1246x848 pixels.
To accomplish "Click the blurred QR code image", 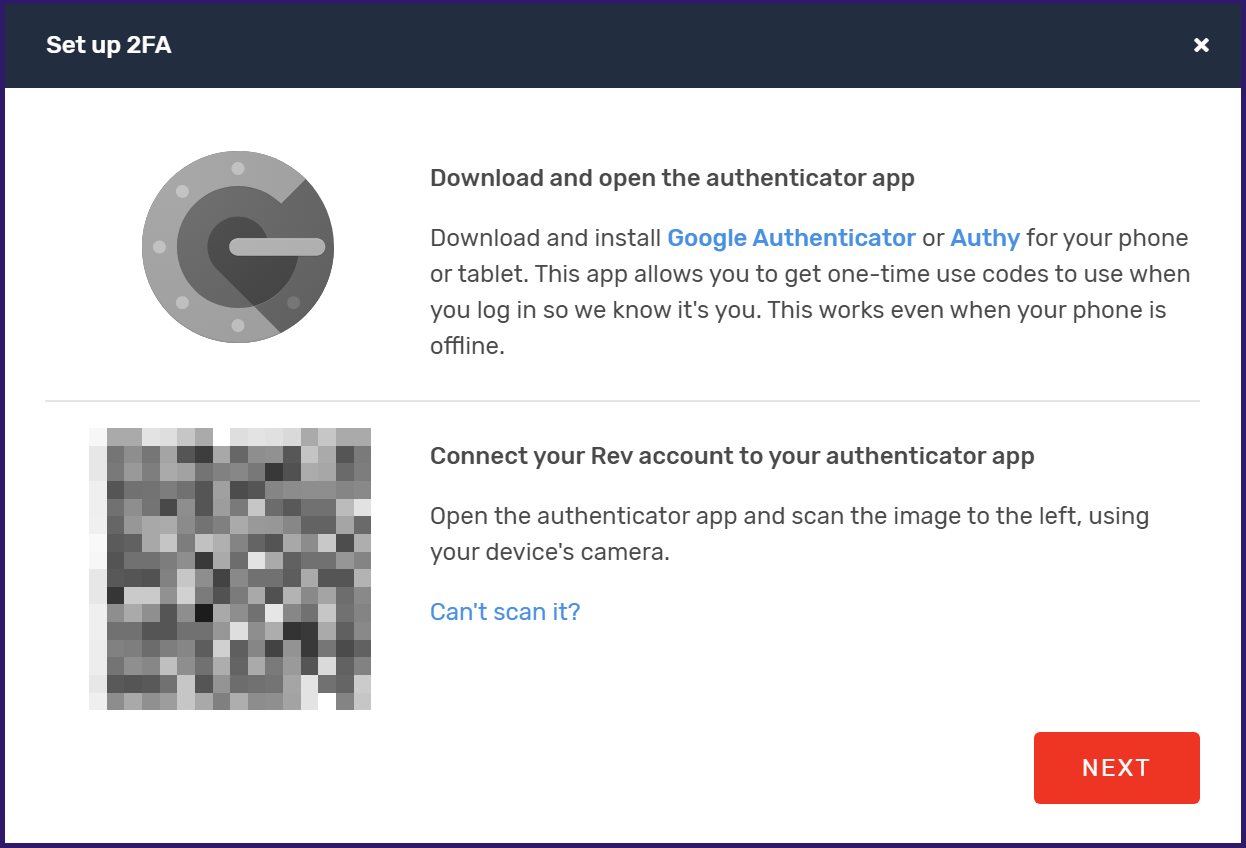I will pos(230,569).
